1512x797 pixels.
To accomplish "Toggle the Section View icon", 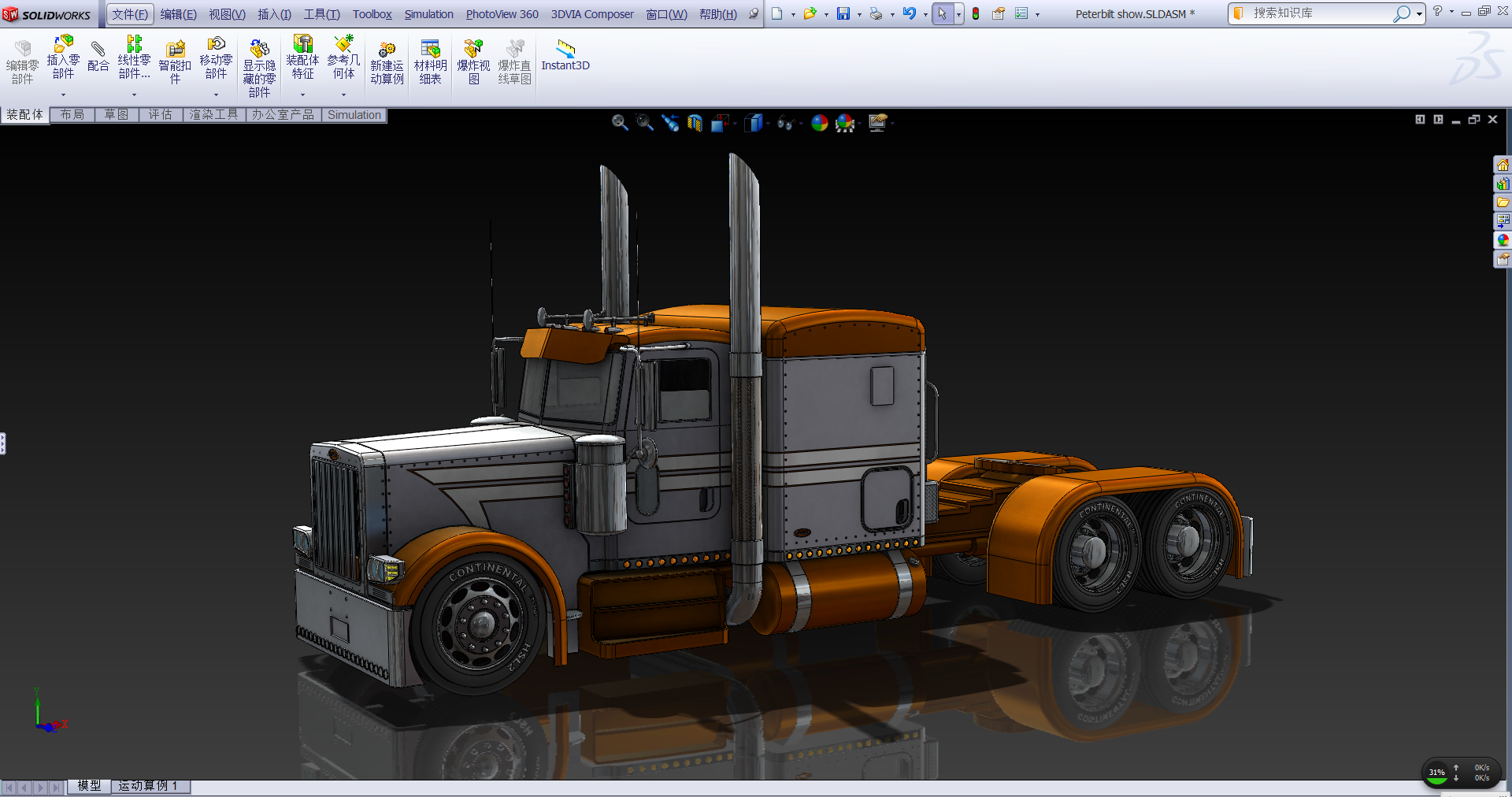I will pos(695,123).
